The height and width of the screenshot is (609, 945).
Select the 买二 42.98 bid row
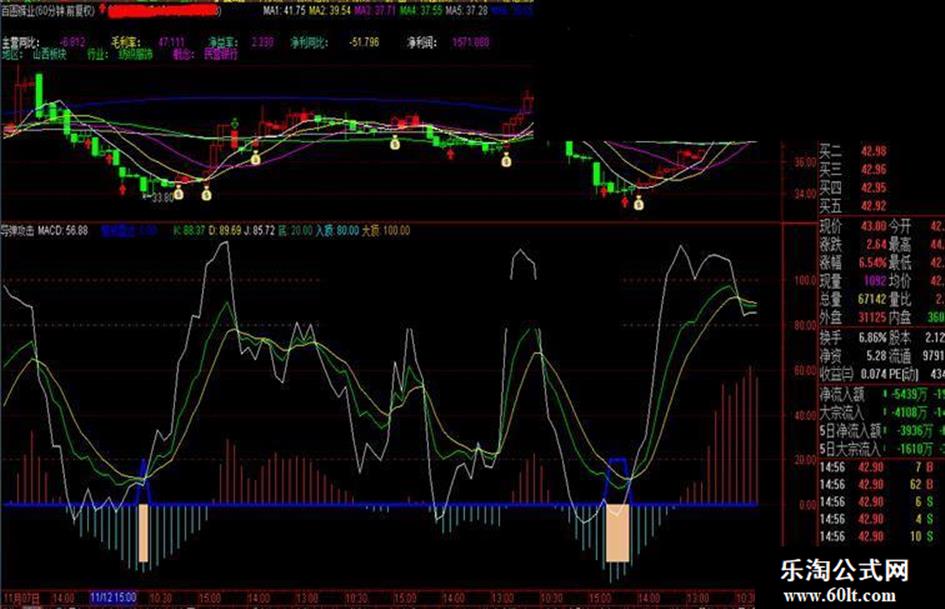pyautogui.click(x=853, y=151)
